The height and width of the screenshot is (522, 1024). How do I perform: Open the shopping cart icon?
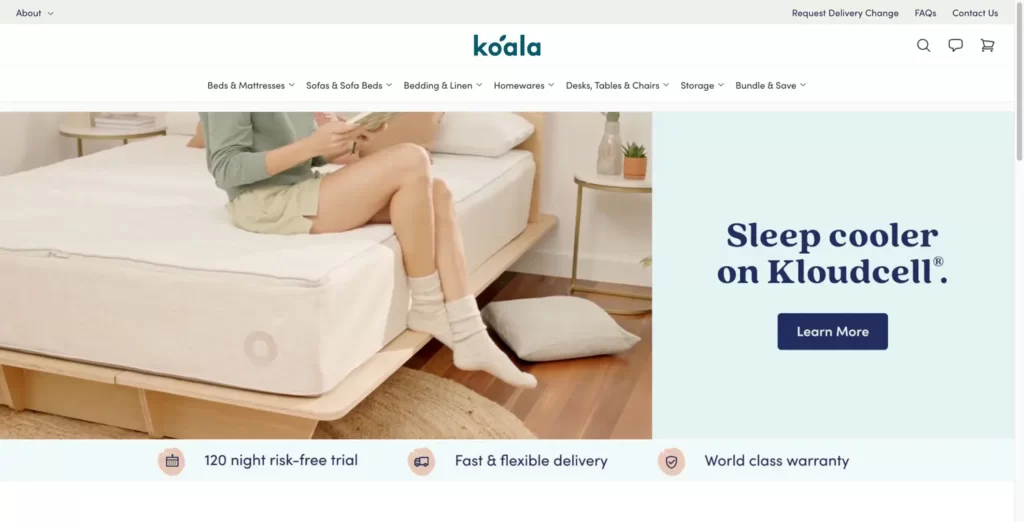(987, 45)
